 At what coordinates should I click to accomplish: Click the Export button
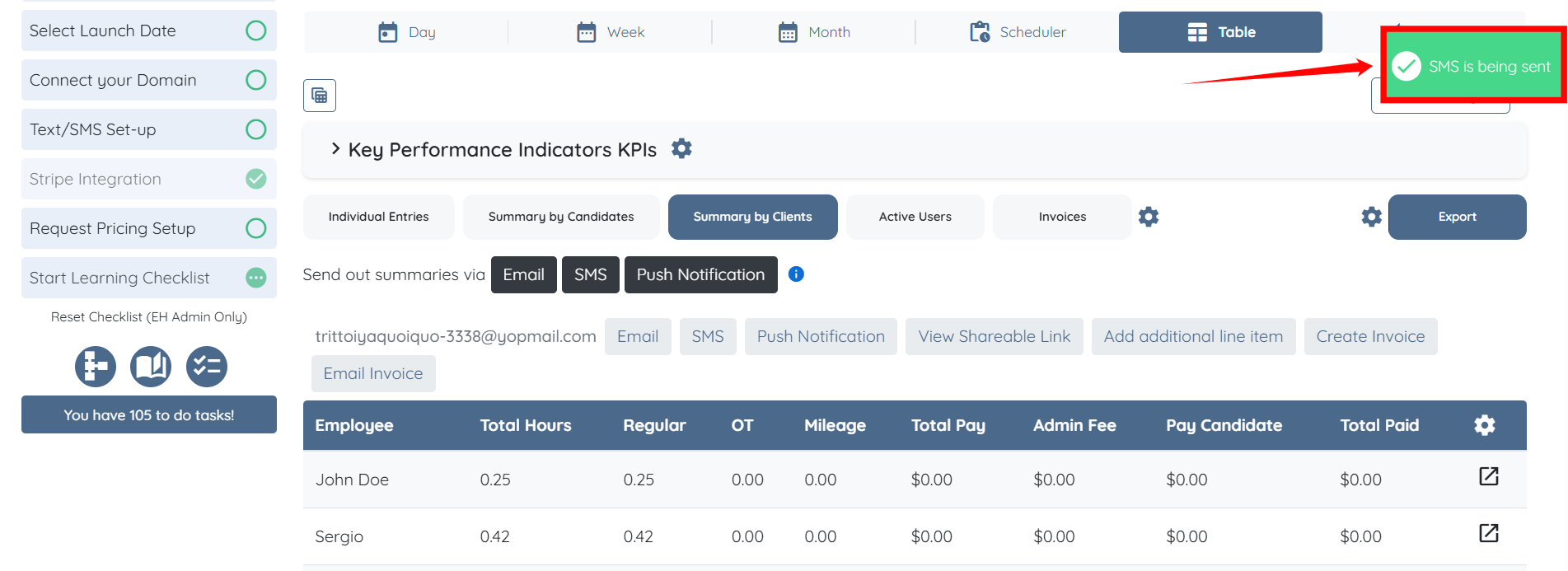click(1457, 217)
